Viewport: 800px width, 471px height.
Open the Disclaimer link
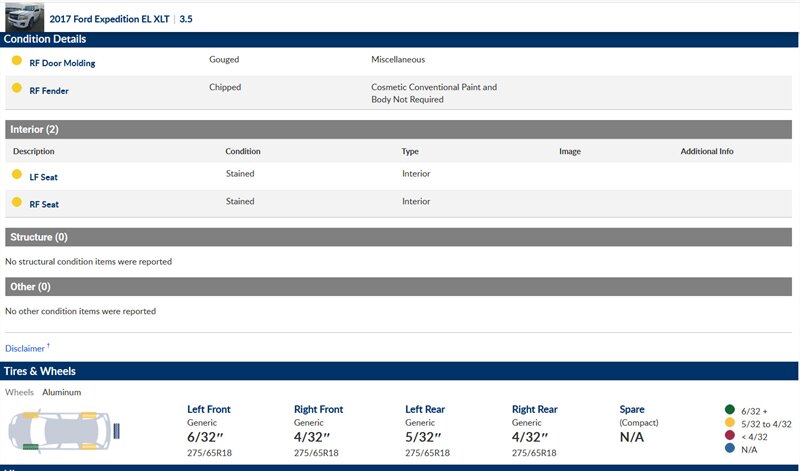(x=25, y=349)
